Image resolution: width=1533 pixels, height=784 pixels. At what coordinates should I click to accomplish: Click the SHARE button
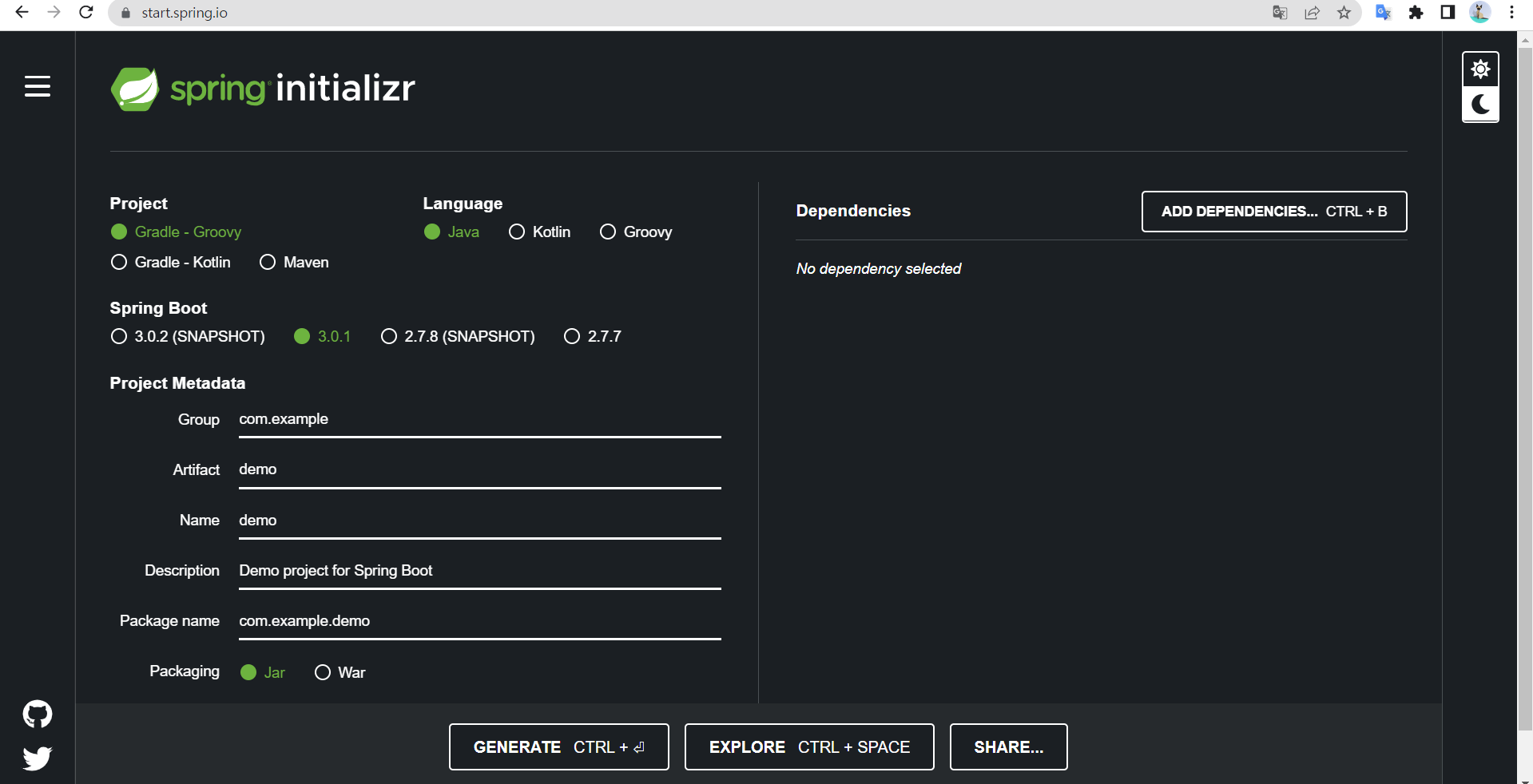coord(1009,747)
